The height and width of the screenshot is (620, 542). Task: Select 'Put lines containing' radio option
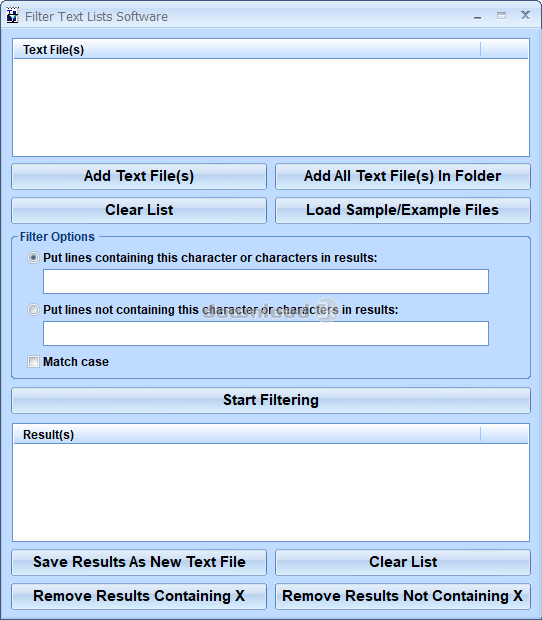(33, 258)
